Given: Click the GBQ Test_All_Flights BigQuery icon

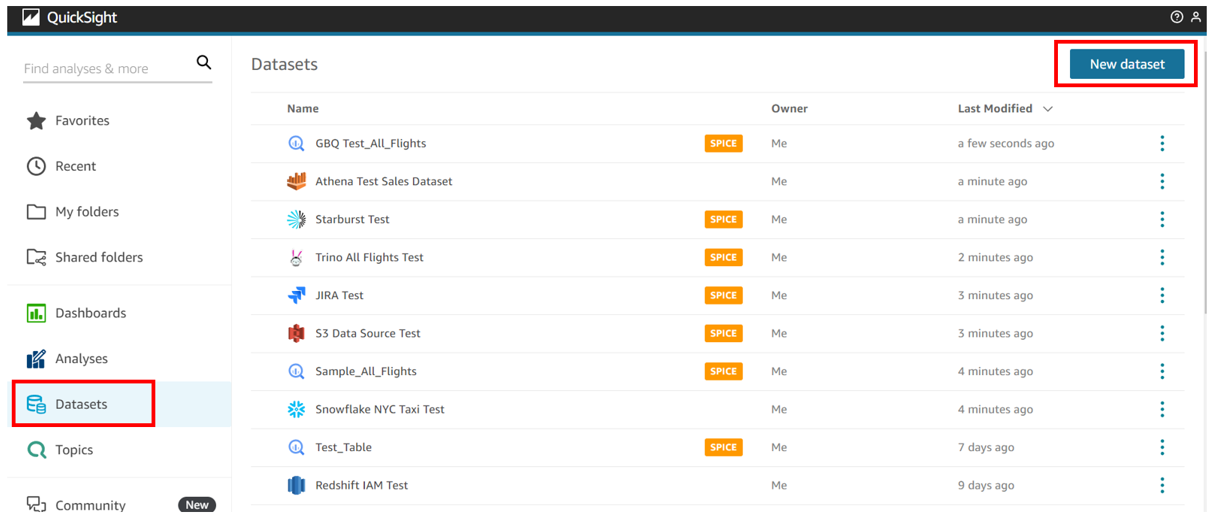Looking at the screenshot, I should (x=296, y=144).
